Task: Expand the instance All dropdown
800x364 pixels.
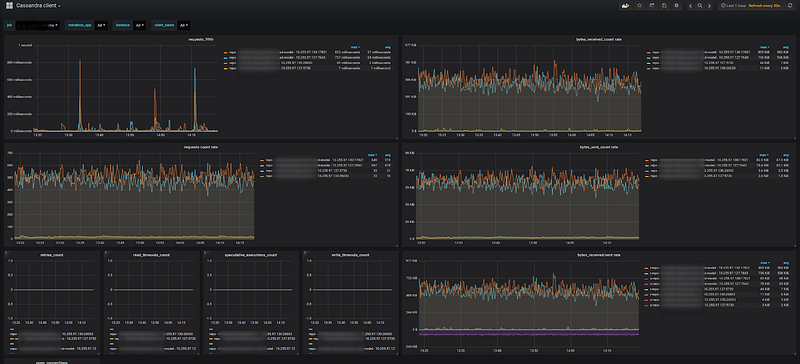Action: pos(139,25)
